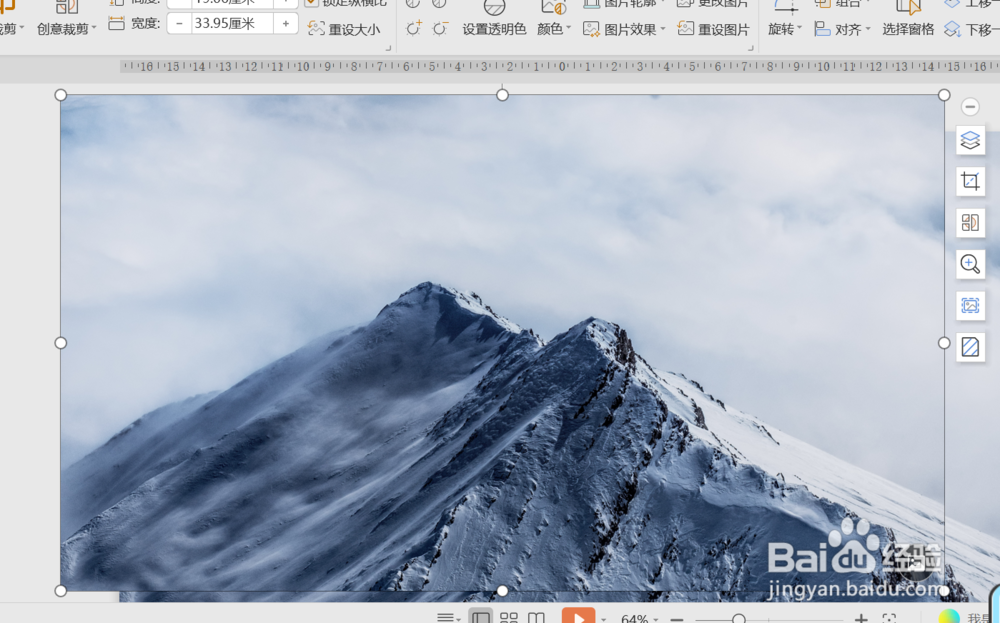Switch to slide sorter grid view
Image resolution: width=1000 pixels, height=623 pixels.
coord(509,617)
